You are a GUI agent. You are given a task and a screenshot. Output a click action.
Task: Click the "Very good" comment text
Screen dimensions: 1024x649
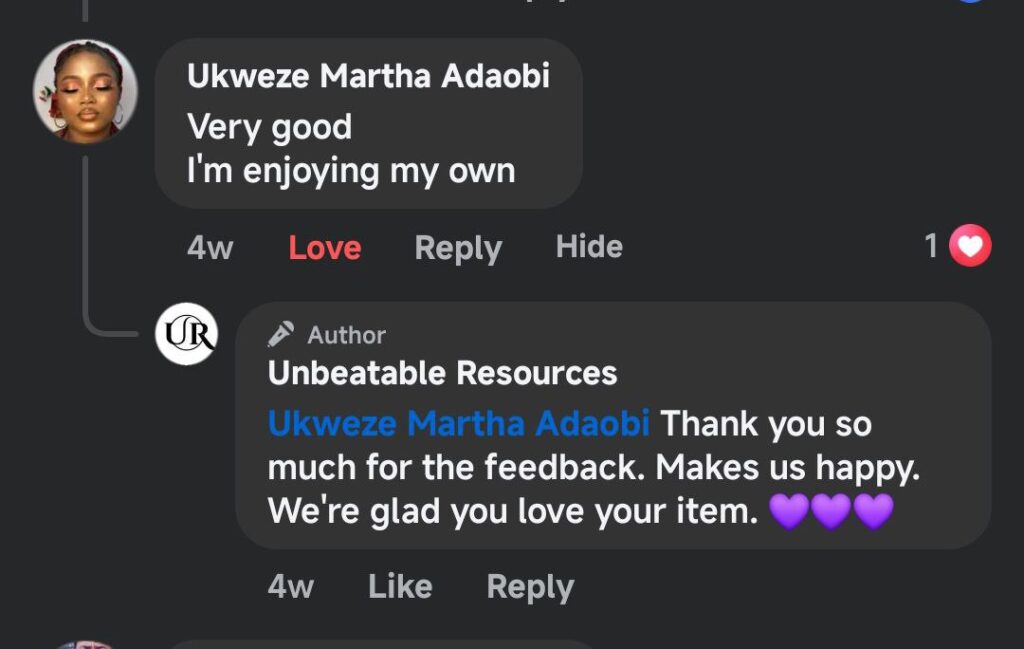tap(270, 127)
